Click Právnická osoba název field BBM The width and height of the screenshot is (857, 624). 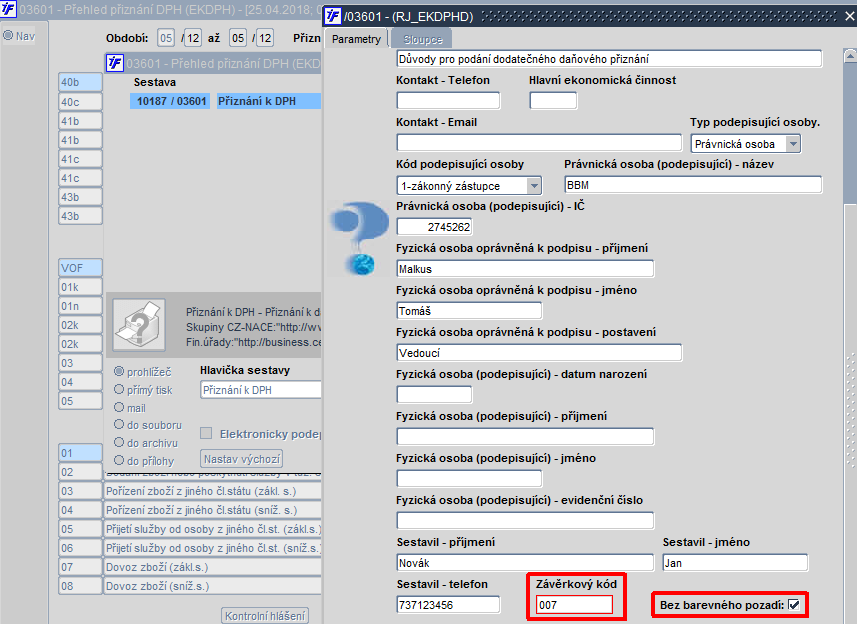click(693, 185)
